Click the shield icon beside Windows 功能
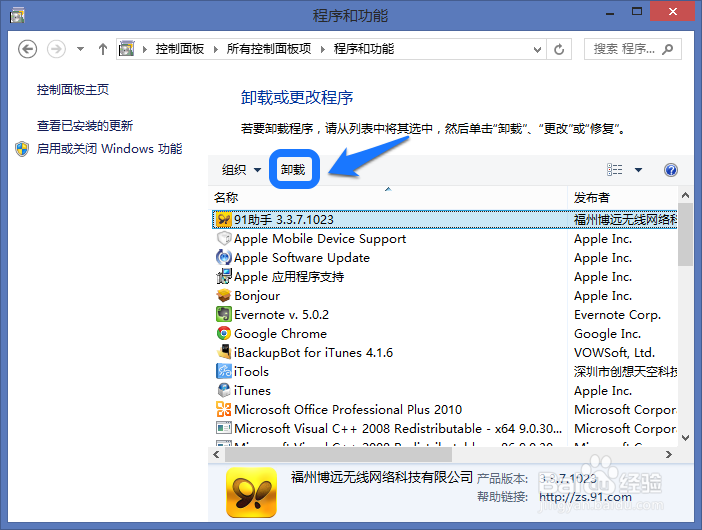Viewport: 702px width, 530px height. tap(22, 149)
